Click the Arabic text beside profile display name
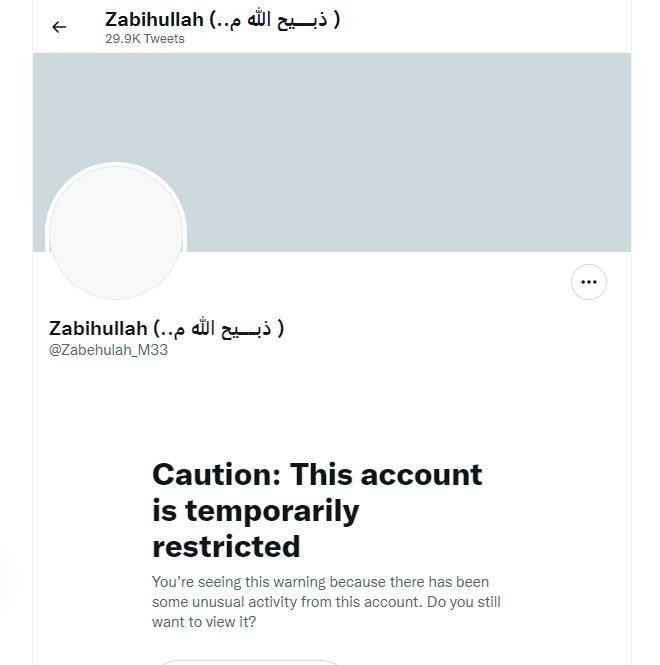 click(218, 328)
